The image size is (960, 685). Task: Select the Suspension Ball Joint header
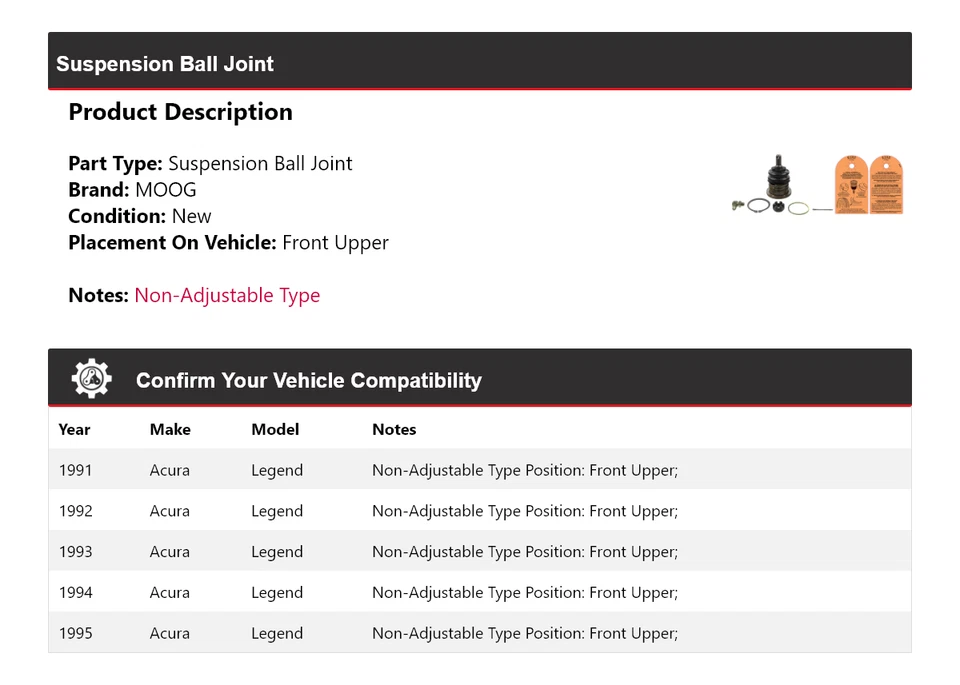tap(165, 64)
